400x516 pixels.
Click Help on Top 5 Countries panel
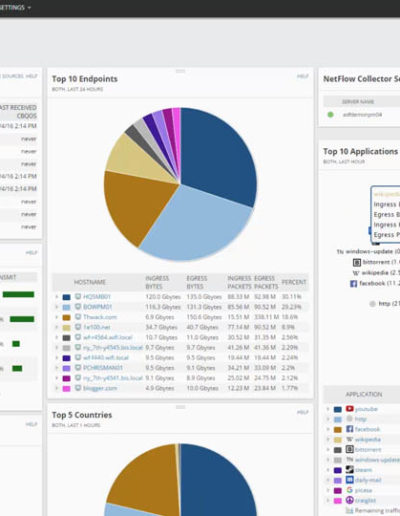[303, 412]
